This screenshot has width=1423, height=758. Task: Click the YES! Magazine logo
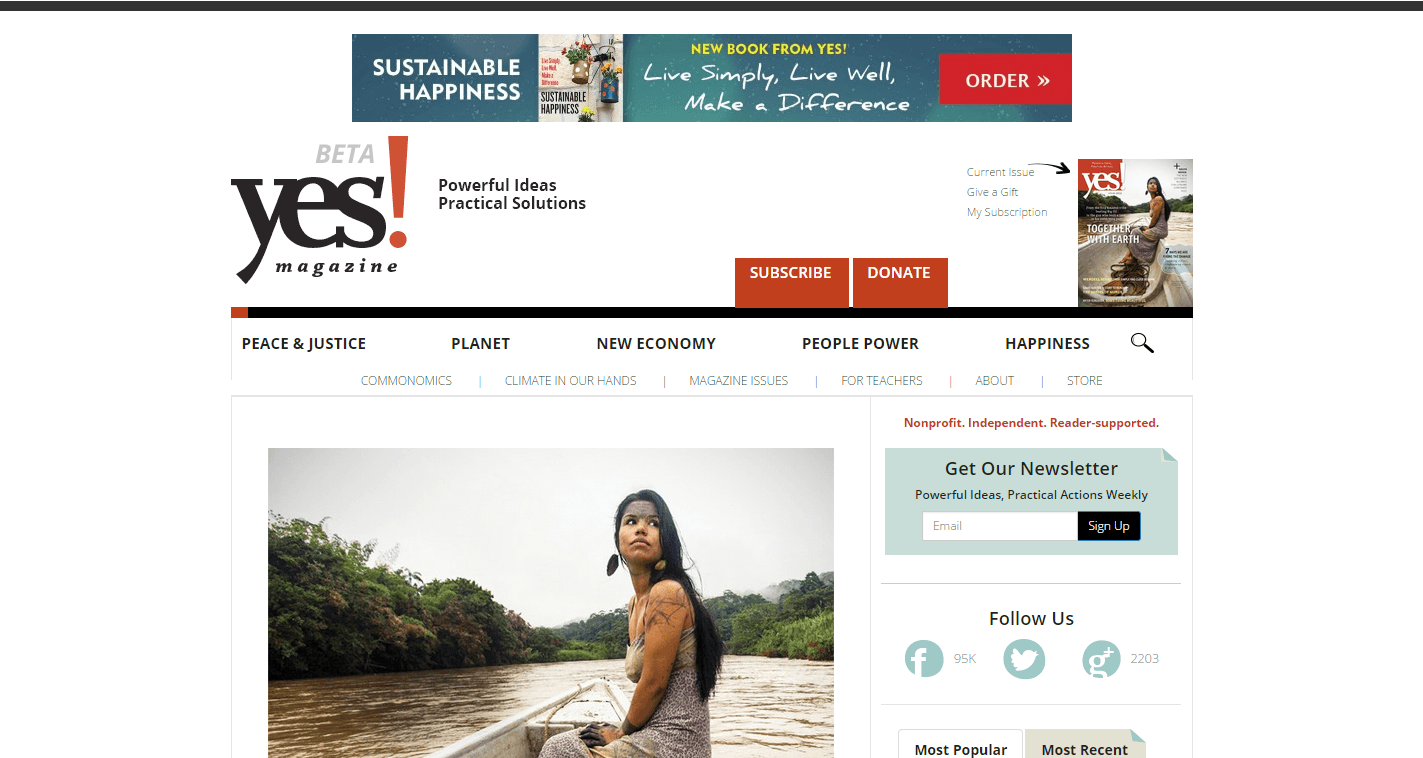click(x=320, y=210)
